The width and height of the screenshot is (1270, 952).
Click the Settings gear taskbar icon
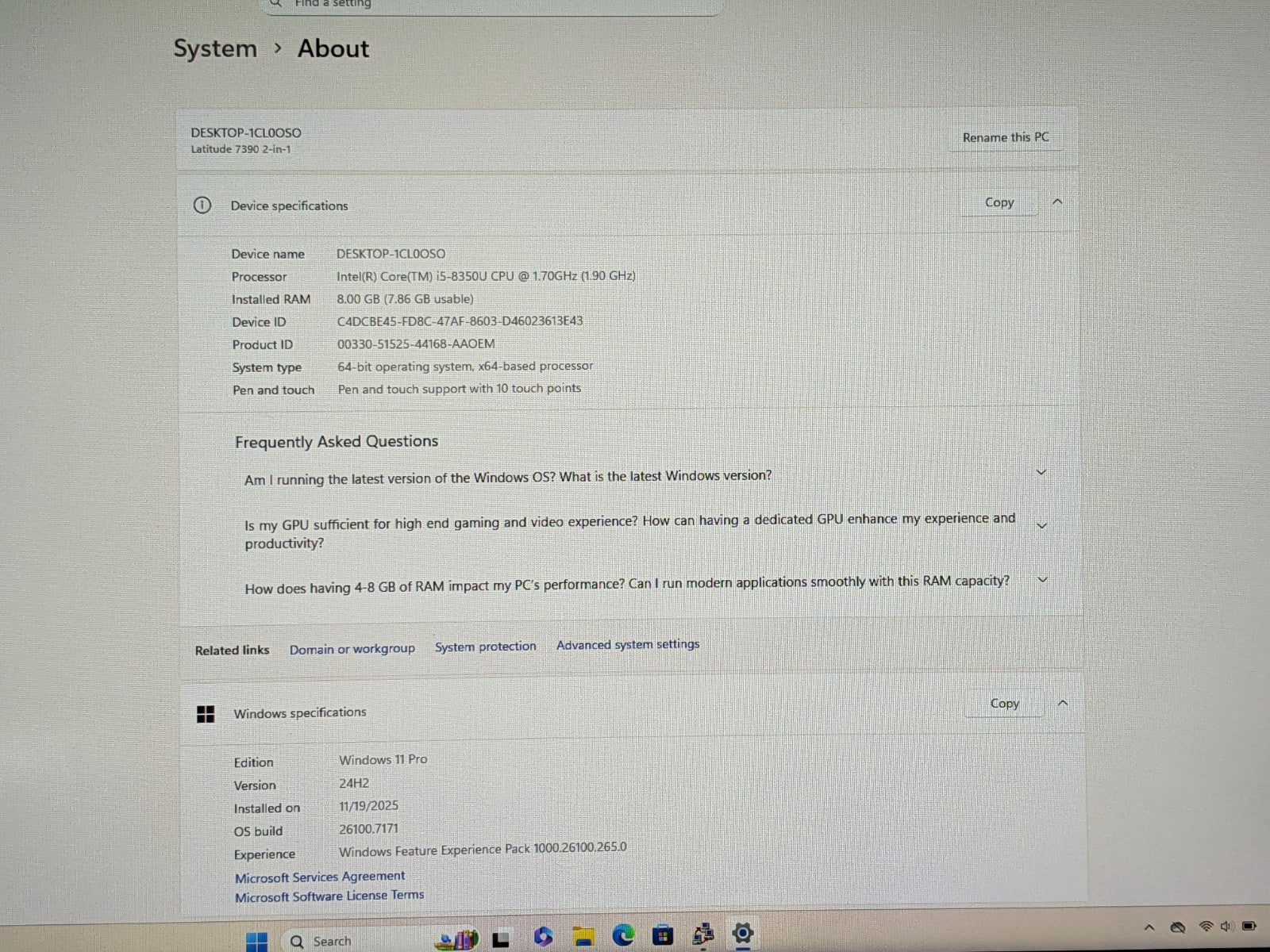pos(742,934)
